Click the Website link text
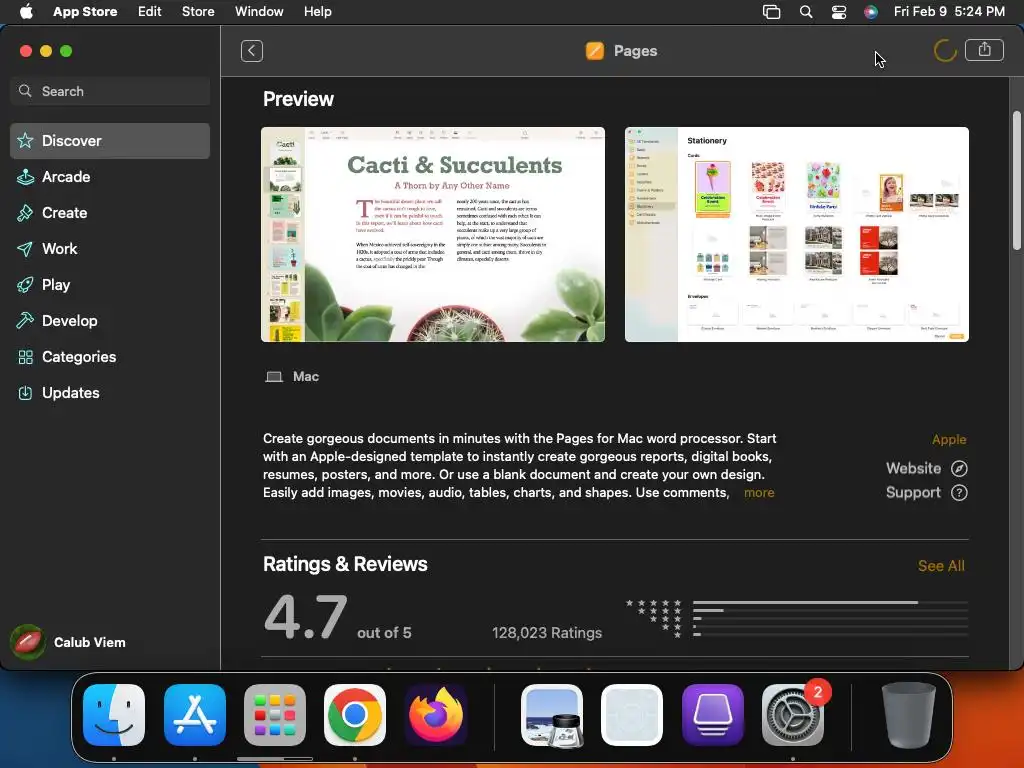The image size is (1024, 768). click(x=914, y=468)
